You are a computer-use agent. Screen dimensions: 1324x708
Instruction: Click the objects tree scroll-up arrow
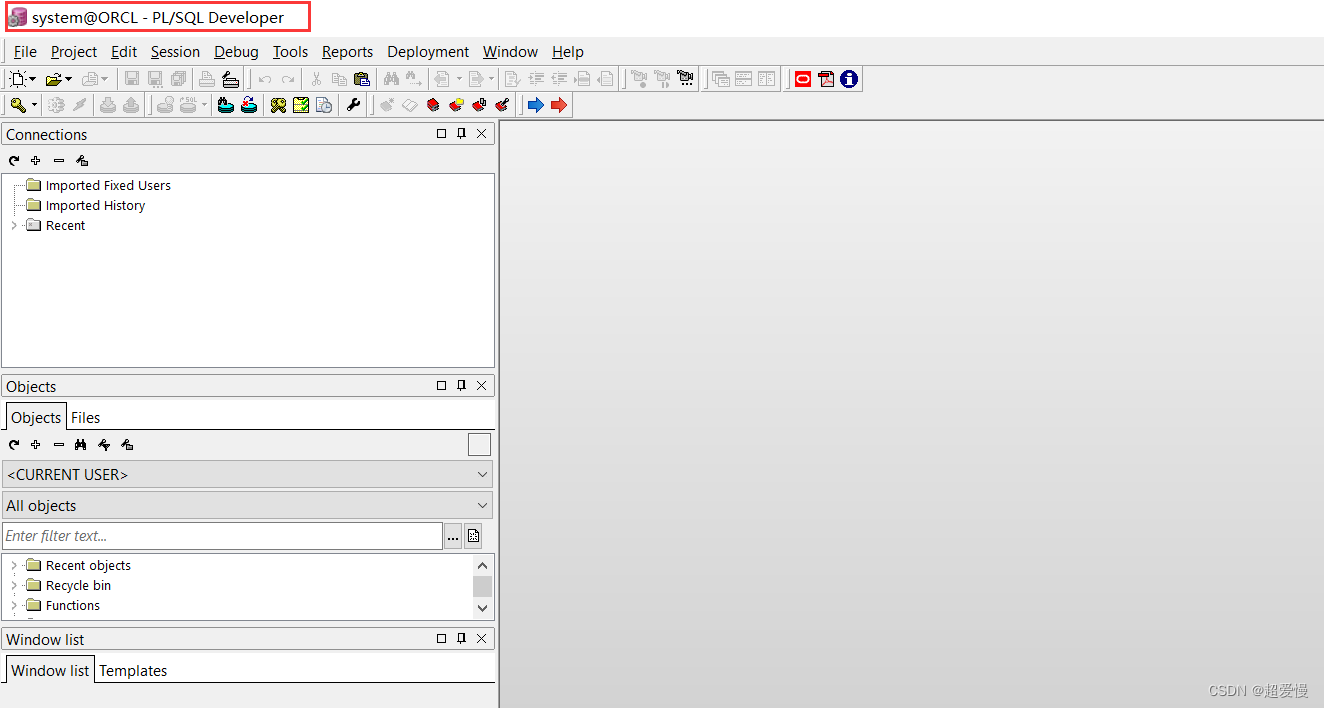tap(482, 566)
